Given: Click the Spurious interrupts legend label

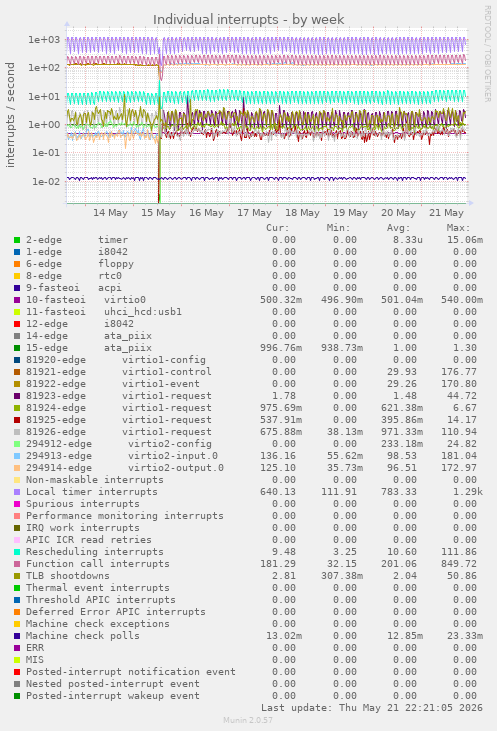Looking at the screenshot, I should (83, 504).
